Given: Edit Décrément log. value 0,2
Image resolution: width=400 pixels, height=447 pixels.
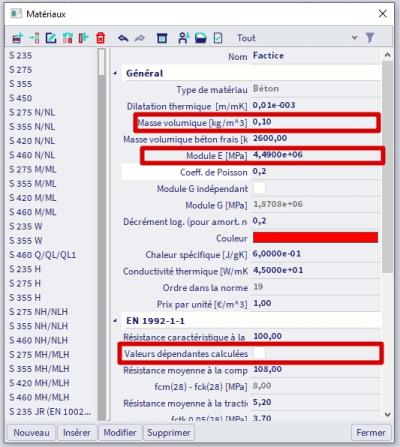Looking at the screenshot, I should (x=315, y=221).
